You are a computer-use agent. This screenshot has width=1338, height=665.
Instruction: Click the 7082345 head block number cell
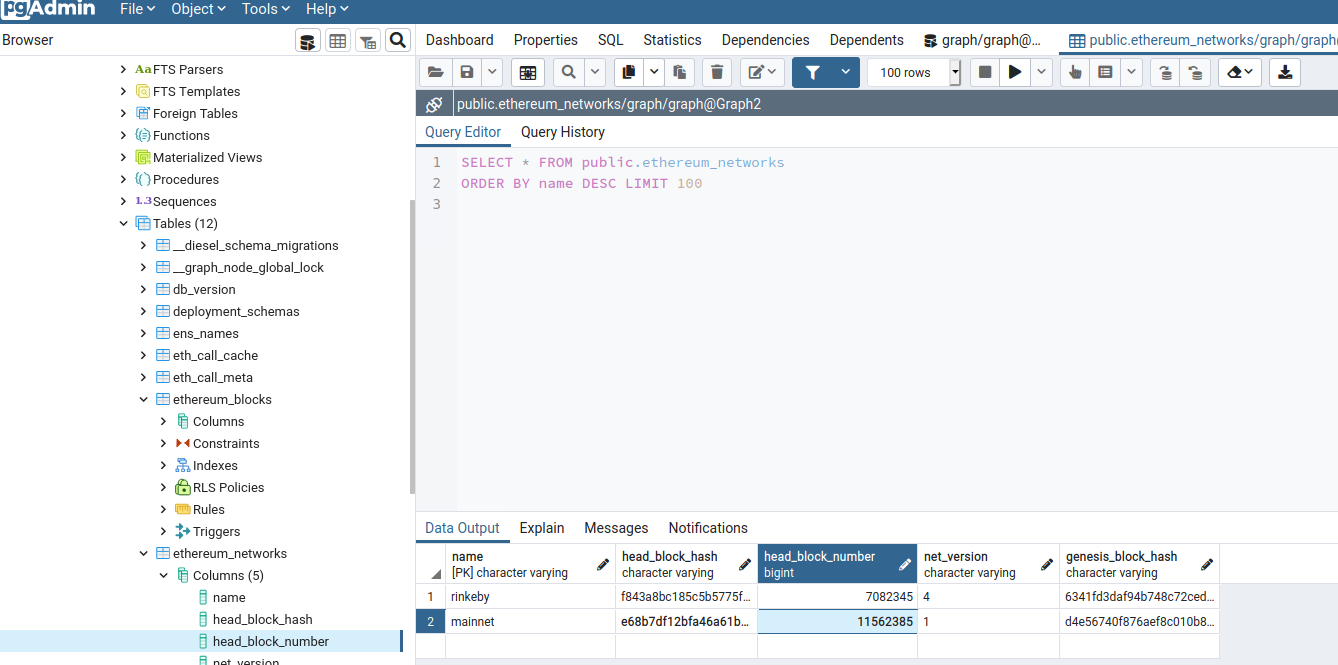tap(837, 596)
